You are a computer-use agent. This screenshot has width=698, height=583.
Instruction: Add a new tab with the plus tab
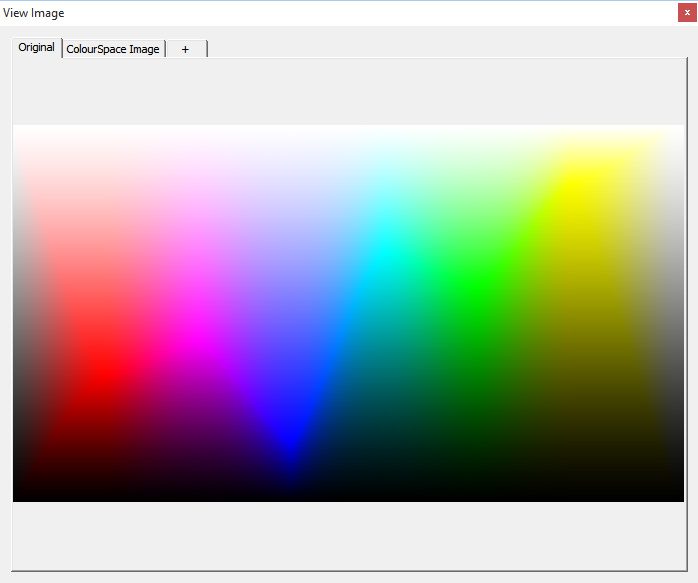(x=186, y=49)
